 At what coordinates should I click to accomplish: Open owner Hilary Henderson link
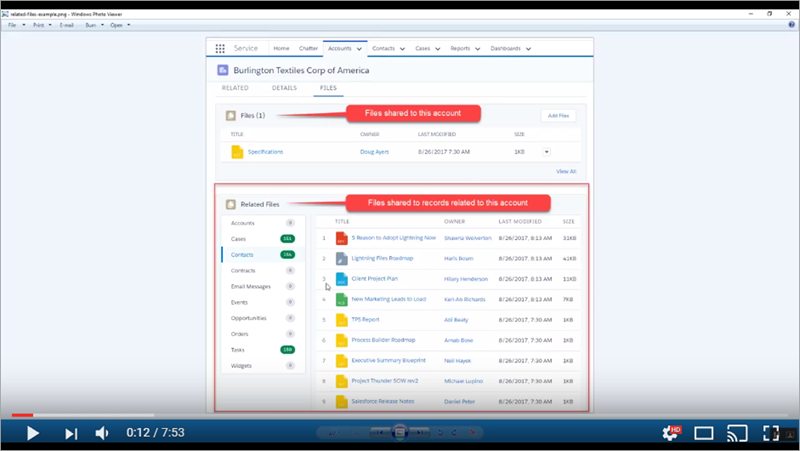click(466, 279)
